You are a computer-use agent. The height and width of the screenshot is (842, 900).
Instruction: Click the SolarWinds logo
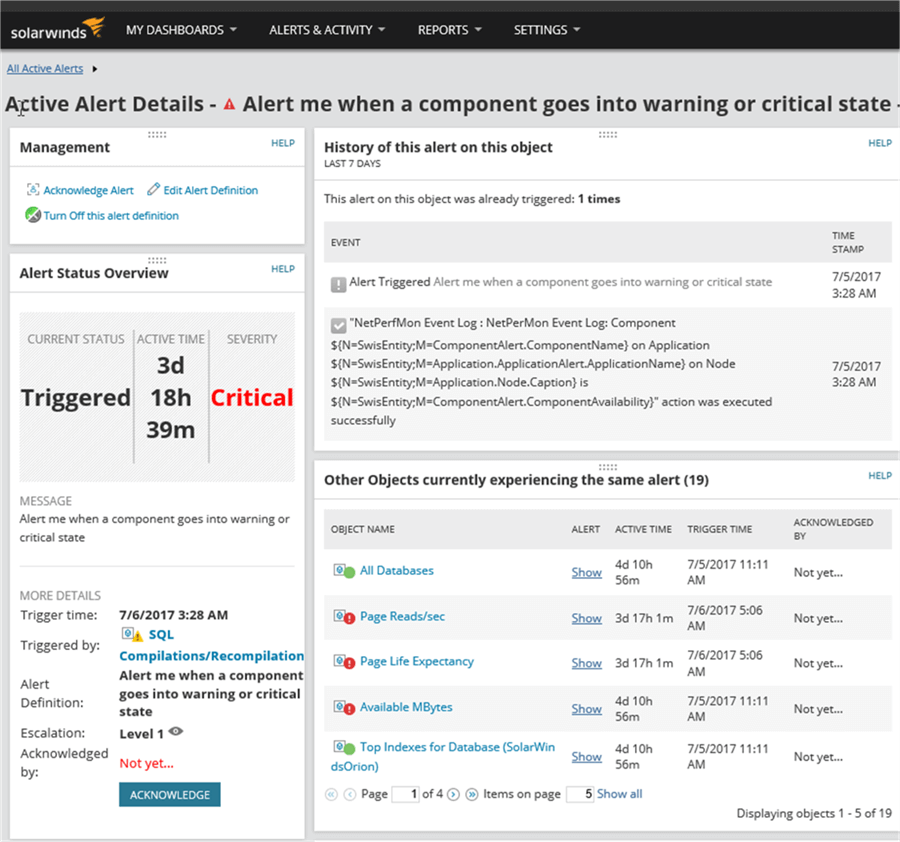57,29
